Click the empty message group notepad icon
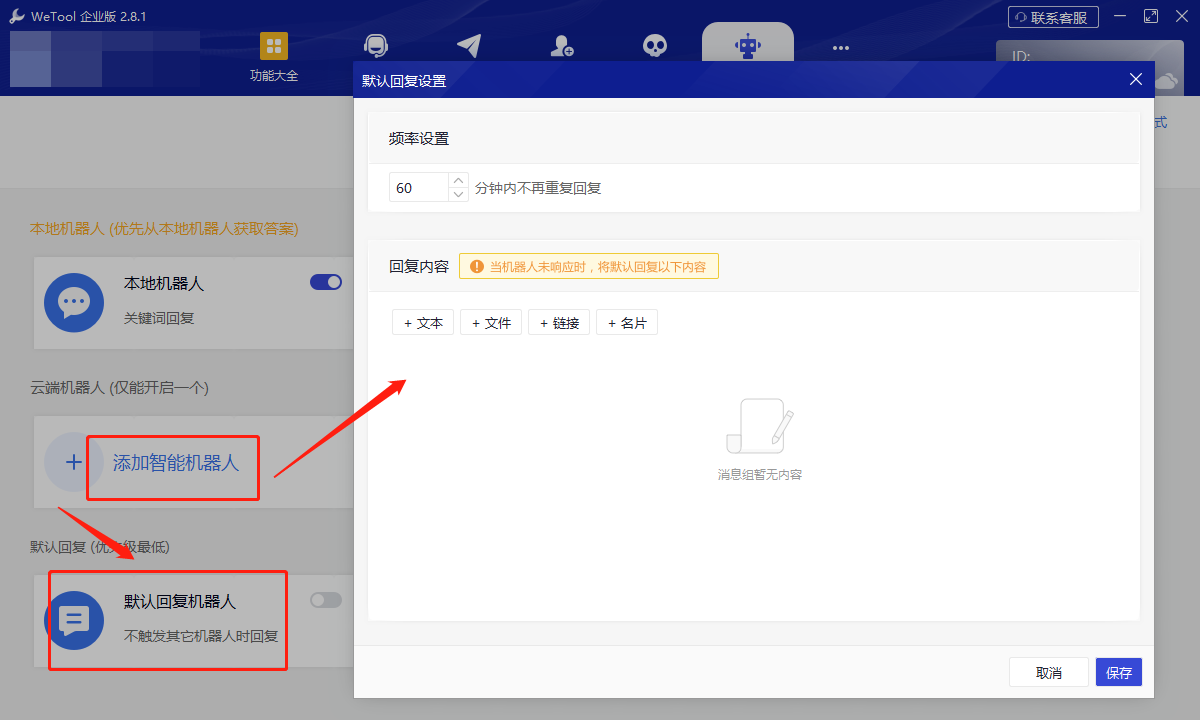 (x=759, y=426)
